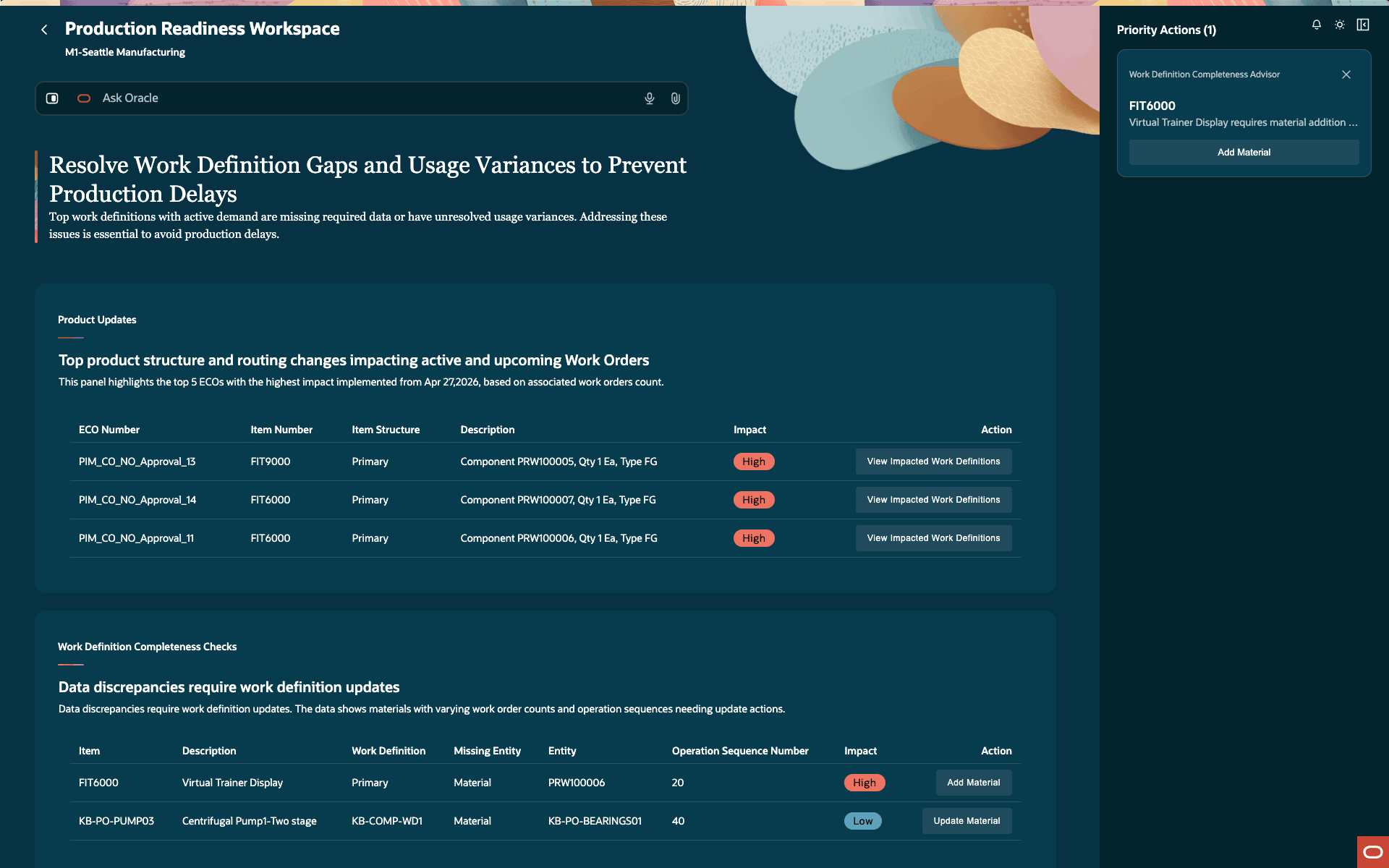Click description Component PRW100007, Qty 1 Ea
This screenshot has height=868, width=1389.
[x=558, y=500]
